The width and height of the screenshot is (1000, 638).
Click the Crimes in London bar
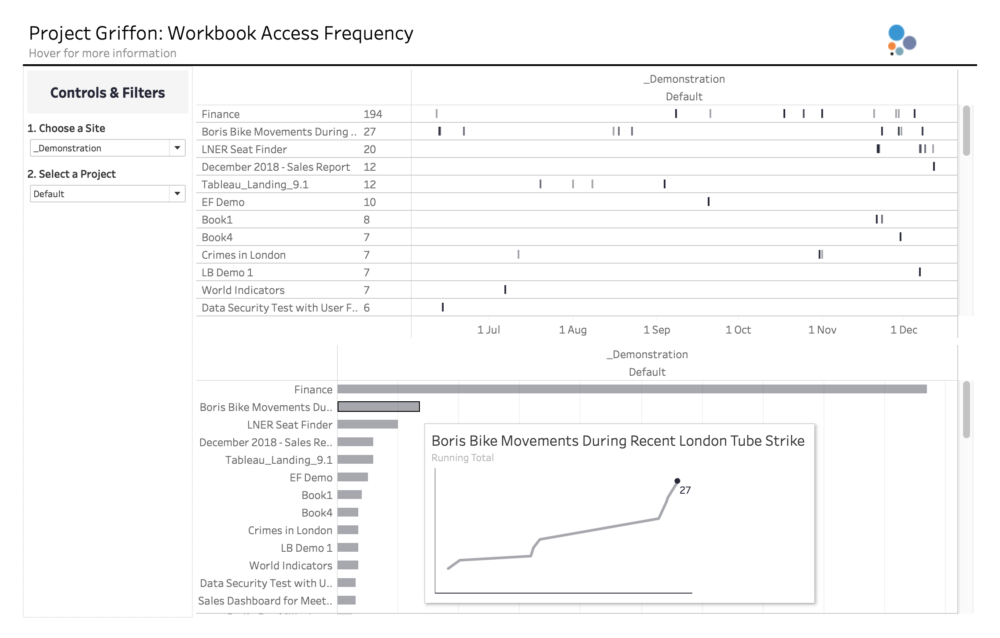[x=348, y=530]
